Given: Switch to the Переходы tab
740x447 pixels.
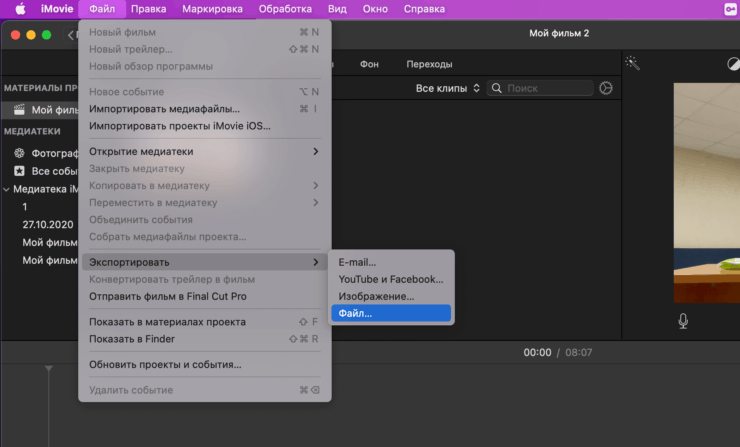Looking at the screenshot, I should [x=429, y=64].
